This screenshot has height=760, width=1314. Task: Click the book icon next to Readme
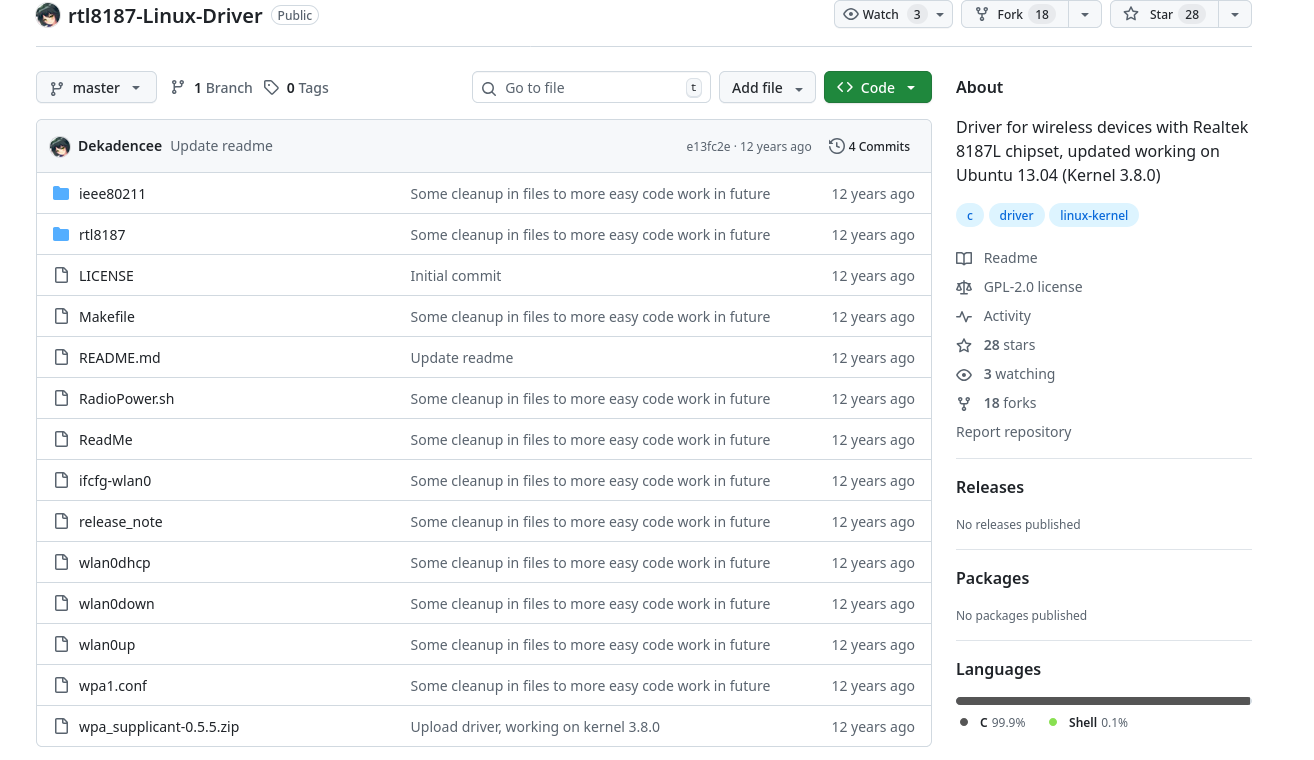coord(964,258)
